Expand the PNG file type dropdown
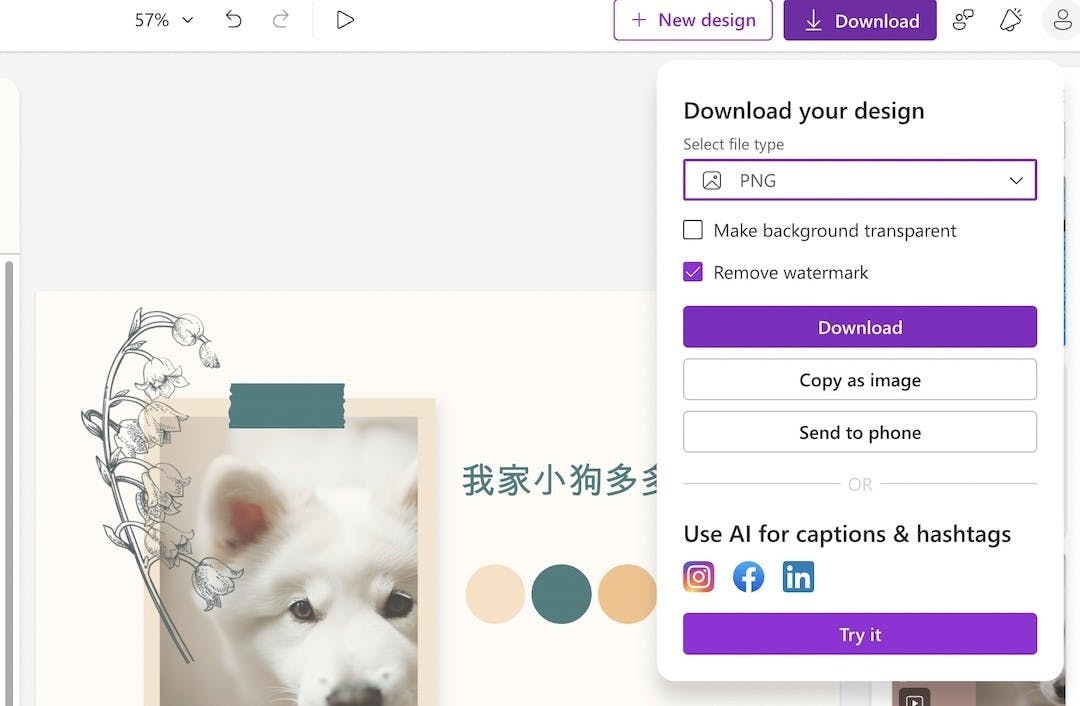Viewport: 1080px width, 706px height. point(860,181)
